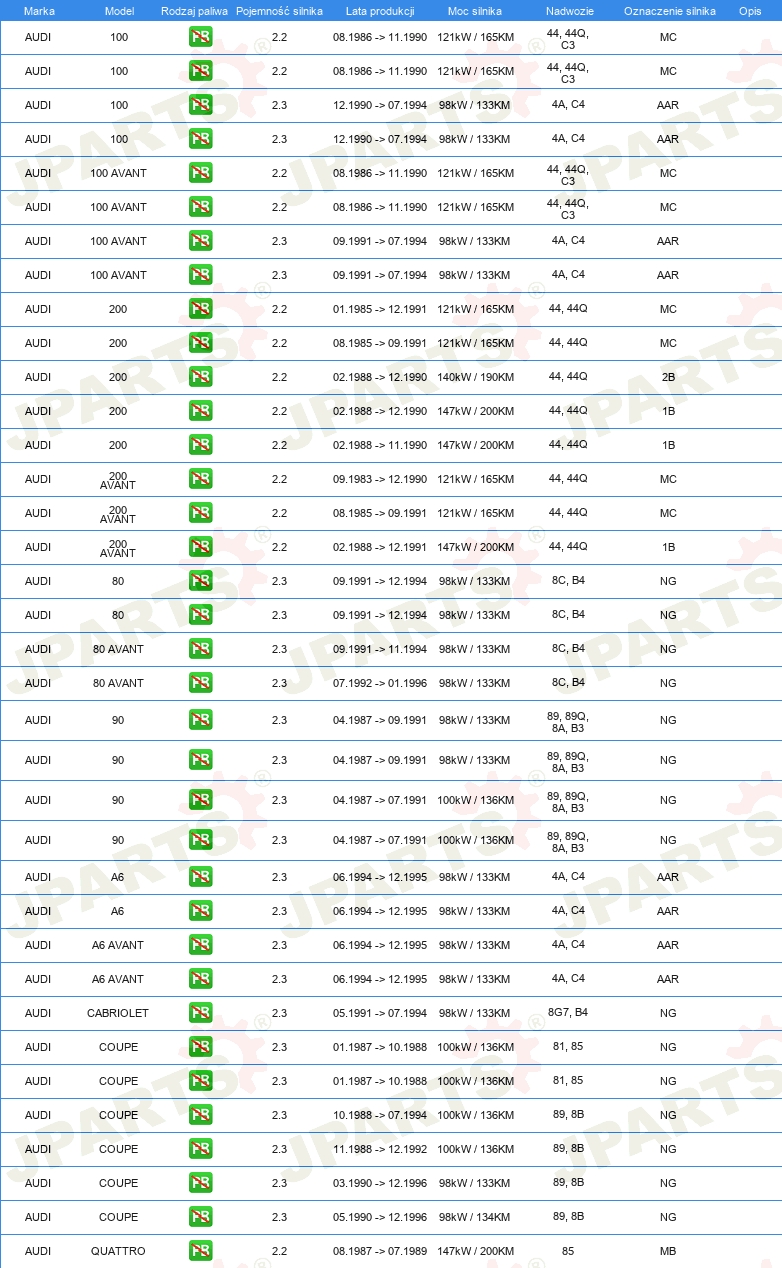
Task: Click fuel icon in 80 AVANT row ending 11.1994
Action: [200, 649]
